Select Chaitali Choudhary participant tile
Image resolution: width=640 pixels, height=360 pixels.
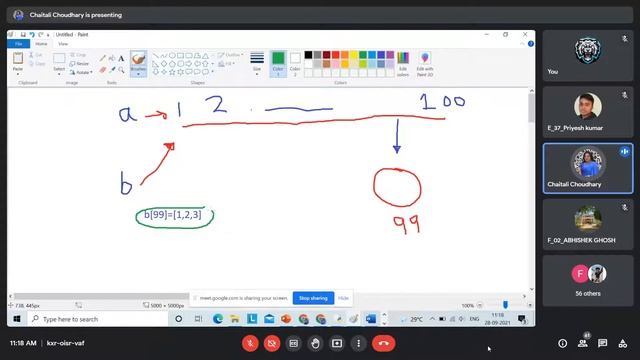click(x=588, y=168)
